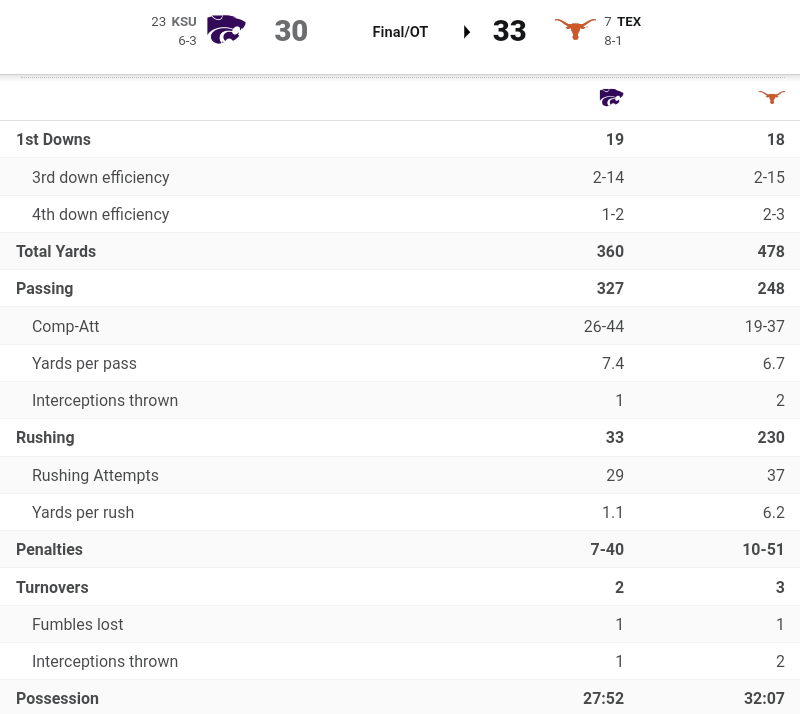This screenshot has height=714, width=800.
Task: Click the 3rd down efficiency label
Action: (100, 178)
